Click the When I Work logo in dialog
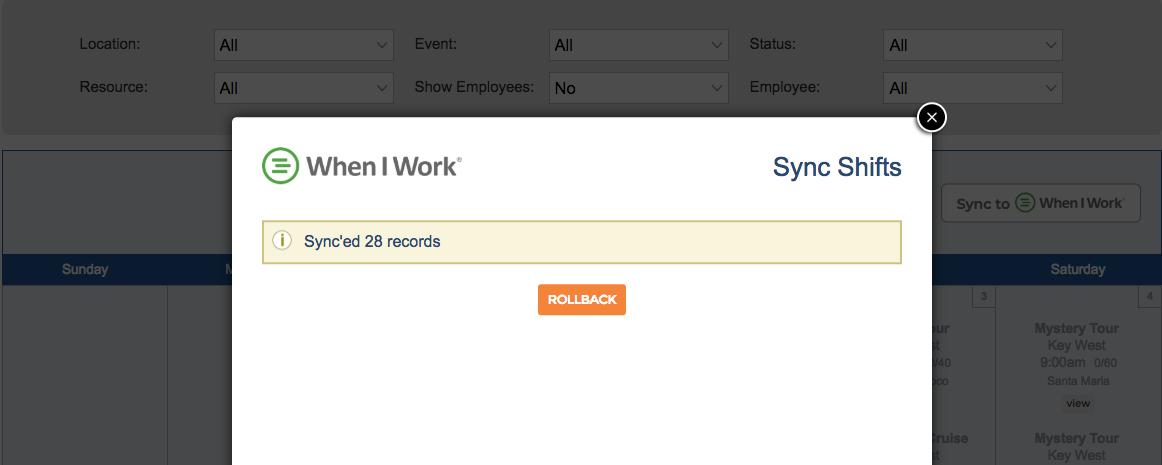This screenshot has width=1162, height=465. click(x=362, y=166)
